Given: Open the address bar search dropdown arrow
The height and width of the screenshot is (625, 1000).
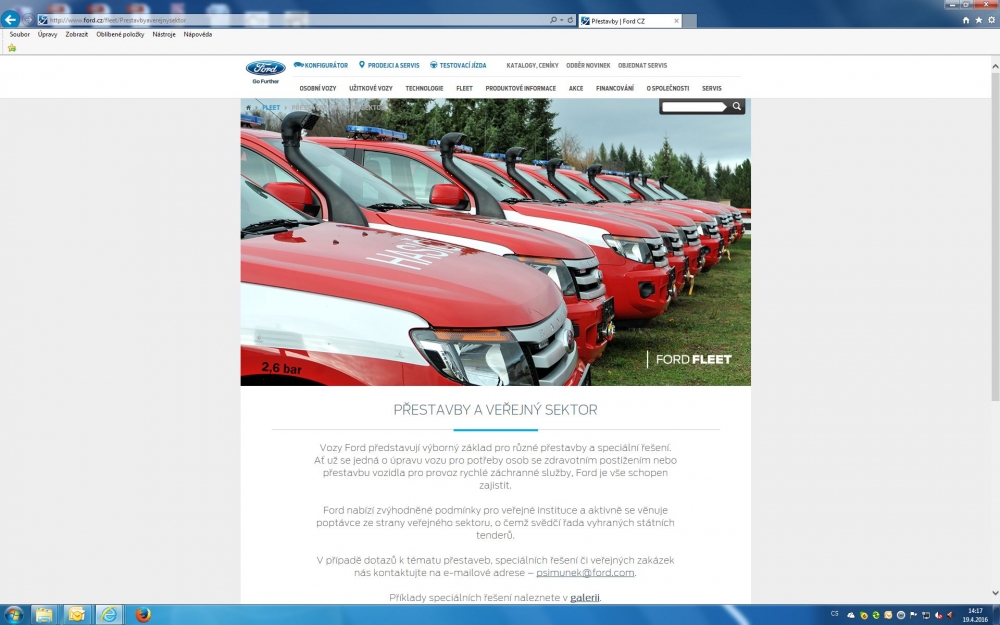Looking at the screenshot, I should (x=561, y=20).
